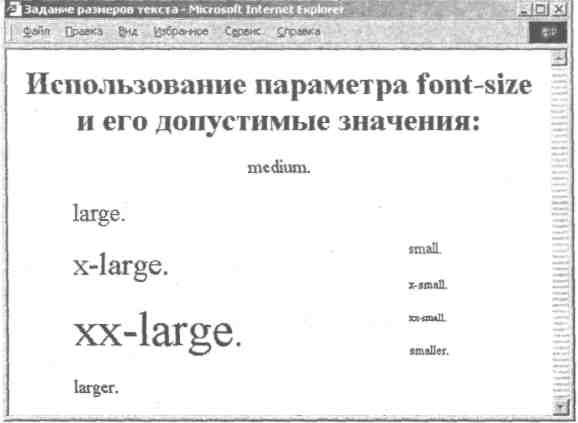Viewport: 578px width, 423px height.
Task: Open the Сервис menu
Action: tap(242, 31)
